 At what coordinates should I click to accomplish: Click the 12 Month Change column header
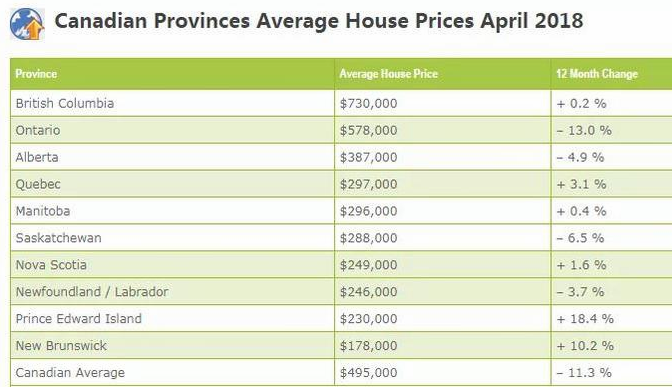597,74
